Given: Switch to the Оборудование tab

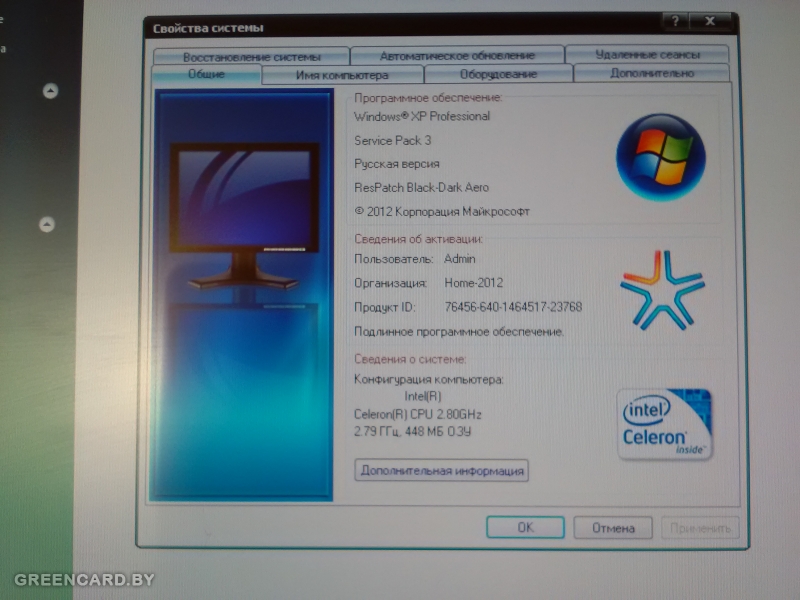Looking at the screenshot, I should pos(498,74).
